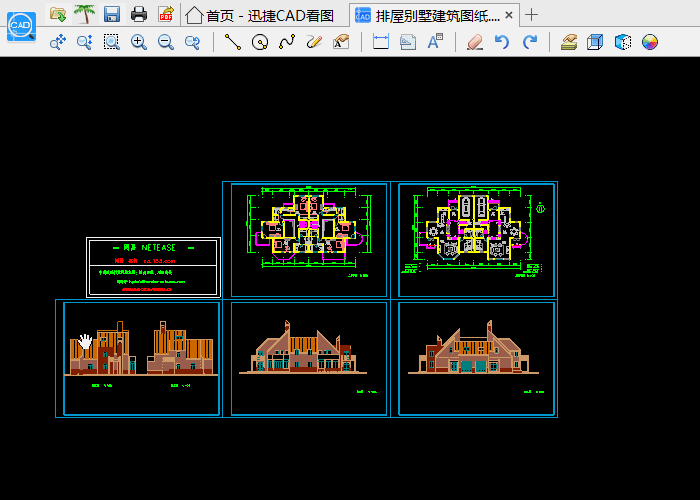Undo the last action
The width and height of the screenshot is (700, 500).
(502, 42)
